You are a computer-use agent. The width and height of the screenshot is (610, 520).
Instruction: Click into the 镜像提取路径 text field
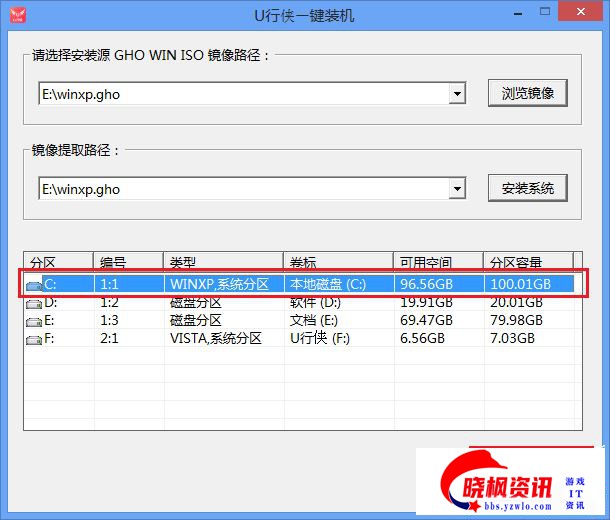(242, 188)
